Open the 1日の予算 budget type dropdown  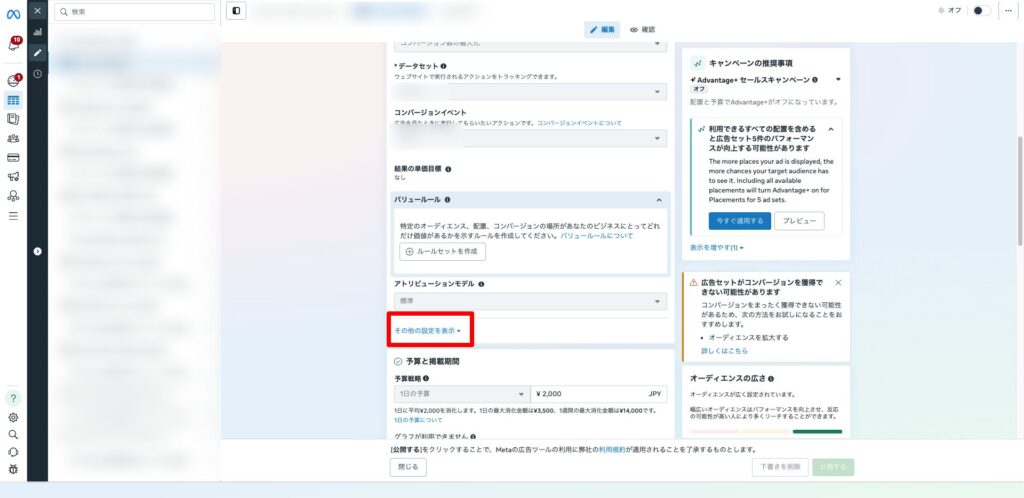coord(462,394)
